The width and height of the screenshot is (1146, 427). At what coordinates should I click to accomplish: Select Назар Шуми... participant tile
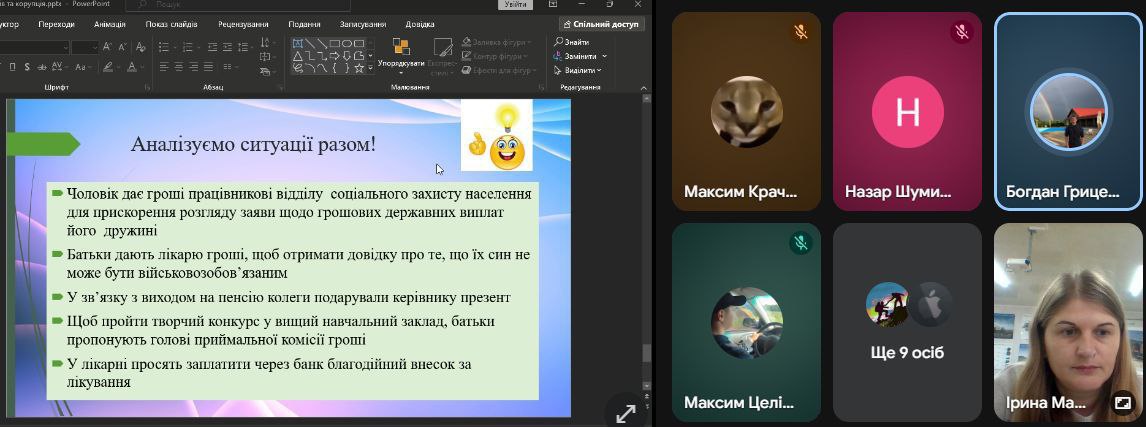(x=907, y=111)
